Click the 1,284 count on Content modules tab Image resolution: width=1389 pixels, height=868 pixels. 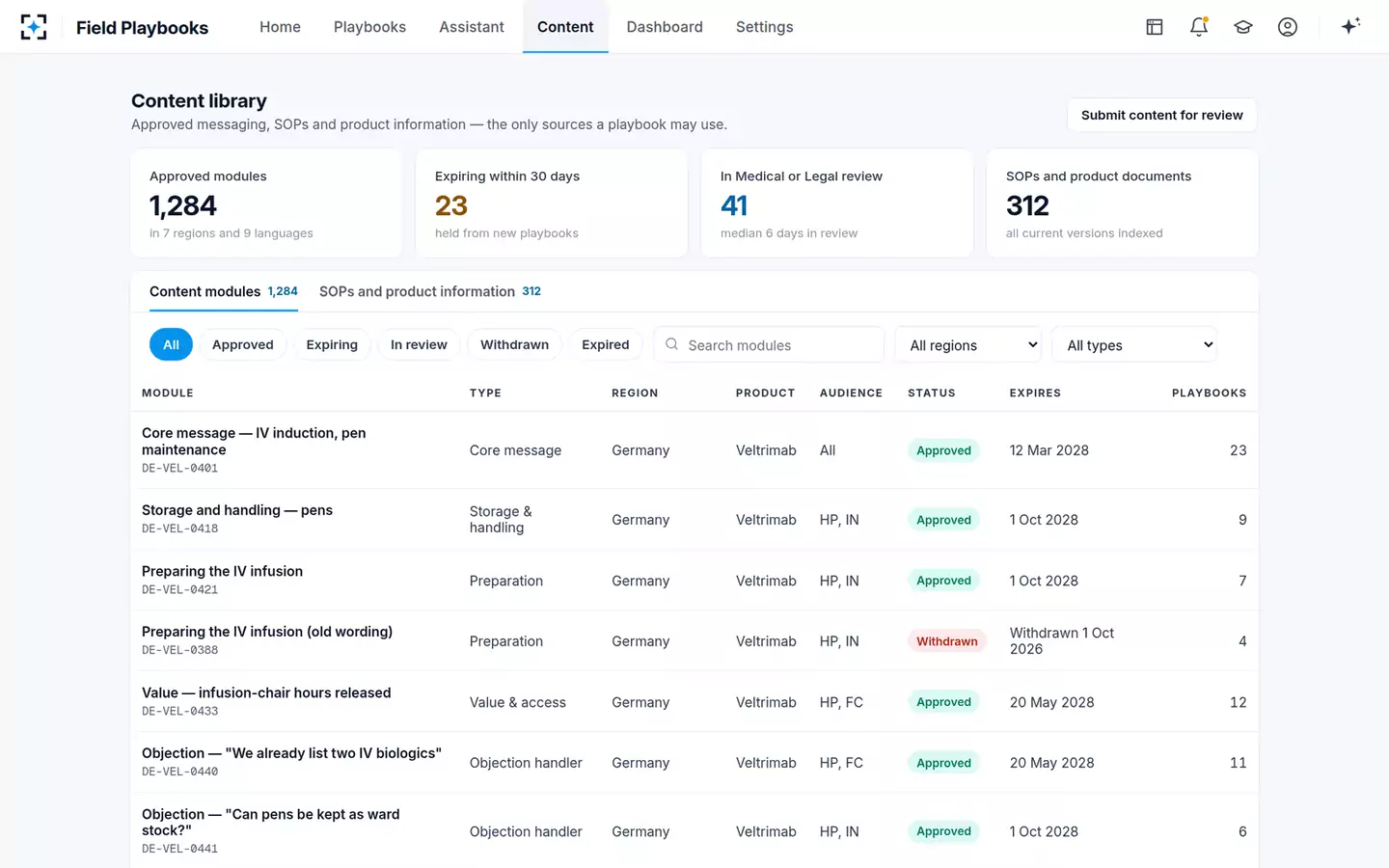(x=283, y=291)
